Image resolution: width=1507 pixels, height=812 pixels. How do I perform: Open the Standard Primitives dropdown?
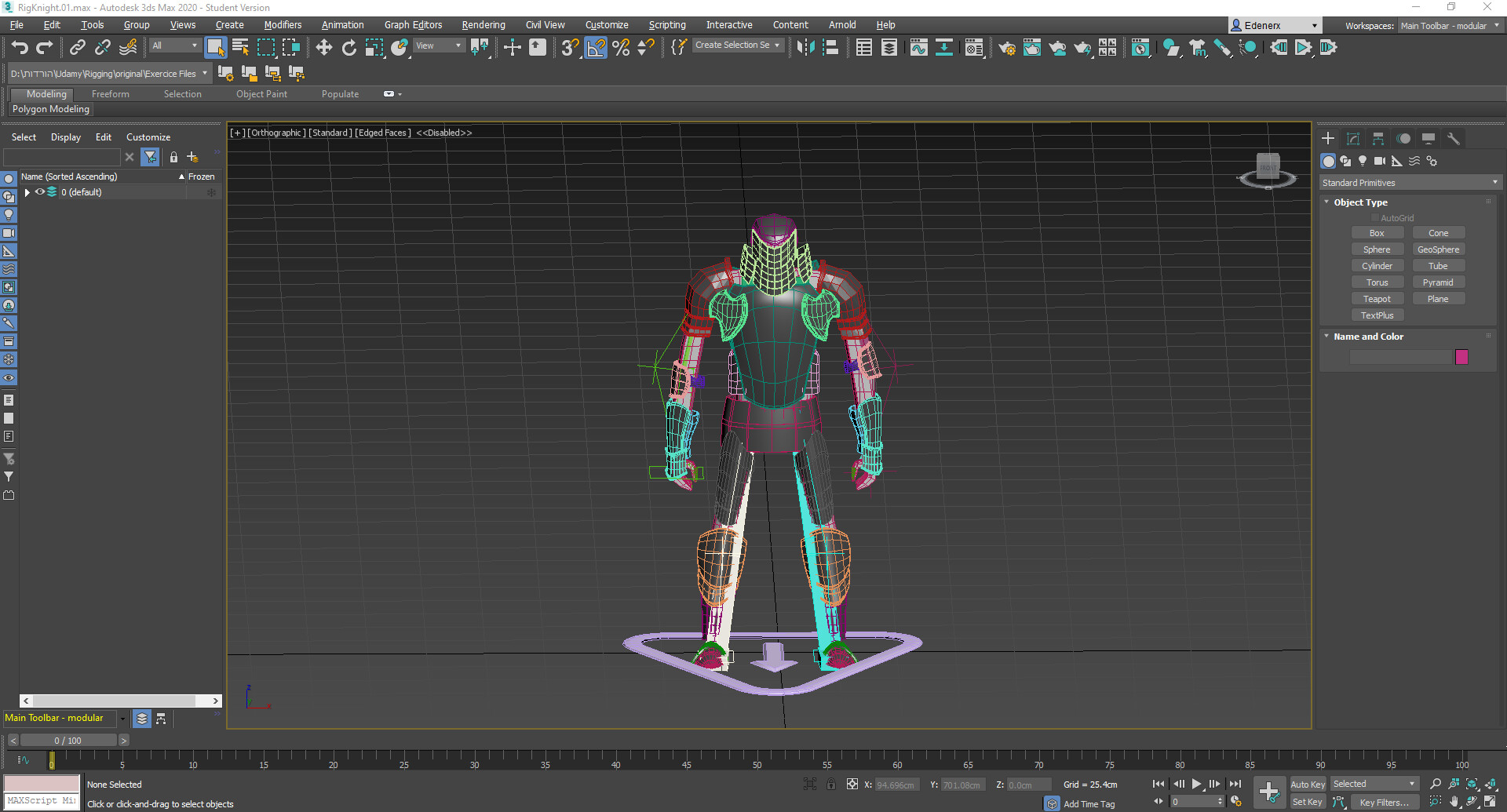(x=1409, y=182)
